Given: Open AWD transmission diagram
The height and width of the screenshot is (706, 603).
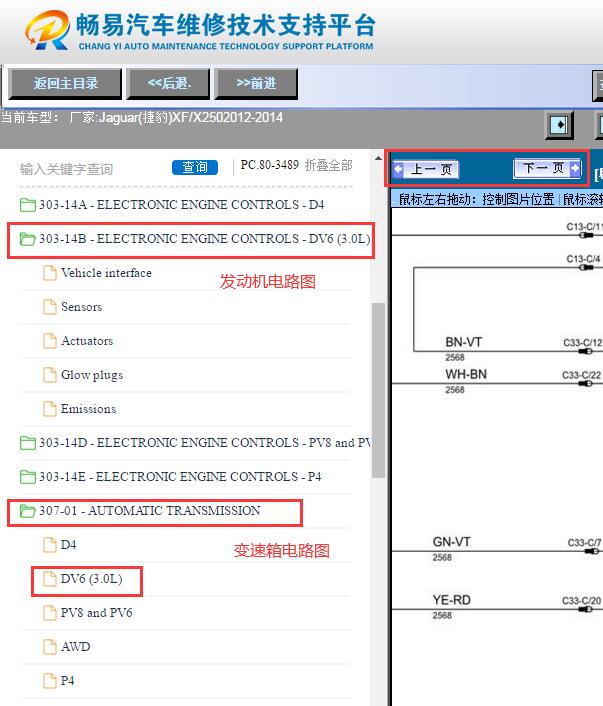Looking at the screenshot, I should click(75, 647).
